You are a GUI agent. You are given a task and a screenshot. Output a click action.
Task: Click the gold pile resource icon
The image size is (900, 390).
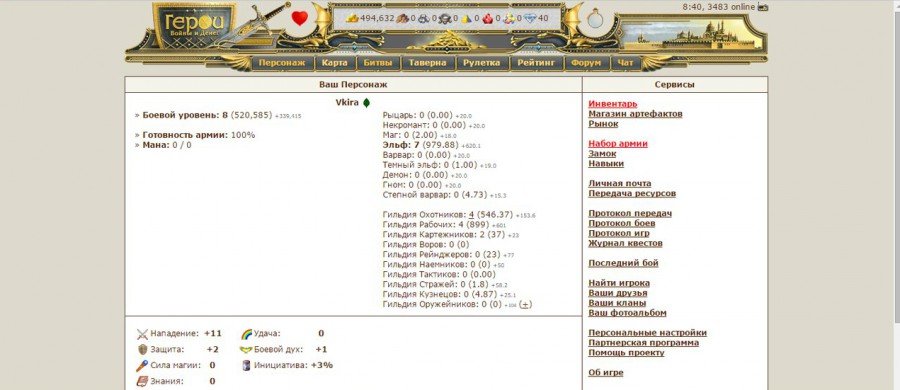(352, 18)
